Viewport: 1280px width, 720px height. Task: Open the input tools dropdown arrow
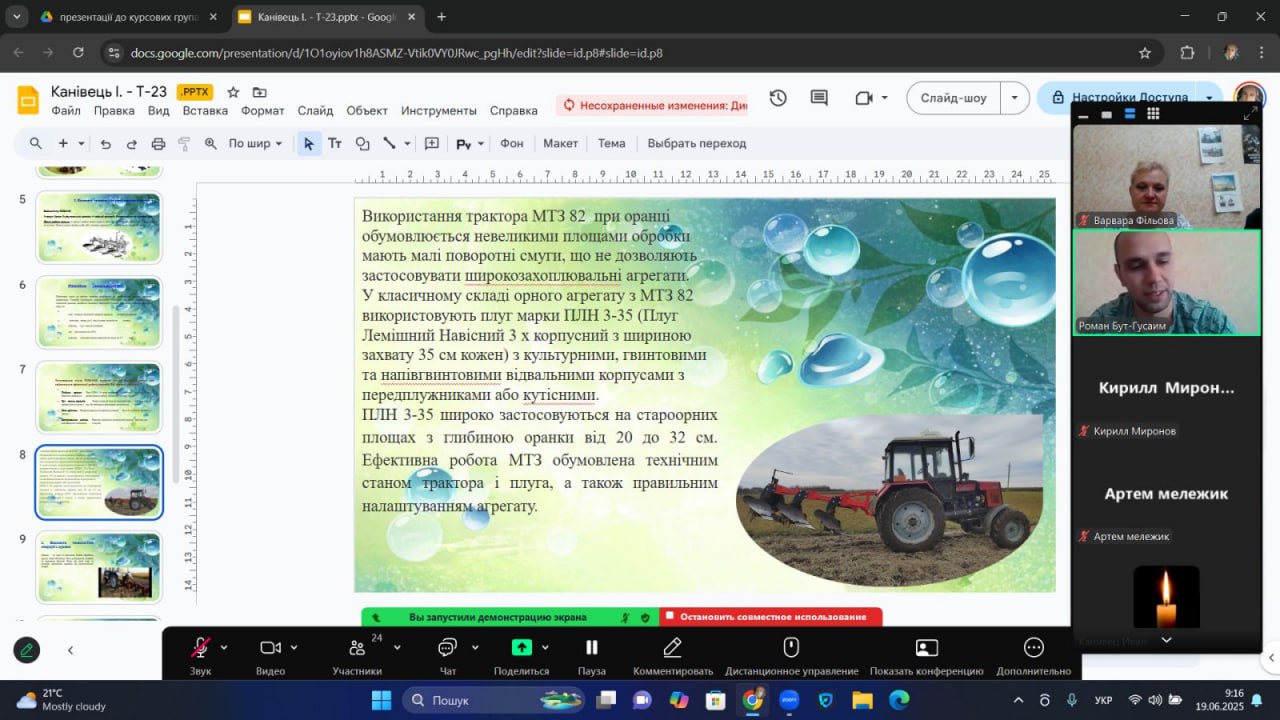(x=481, y=143)
